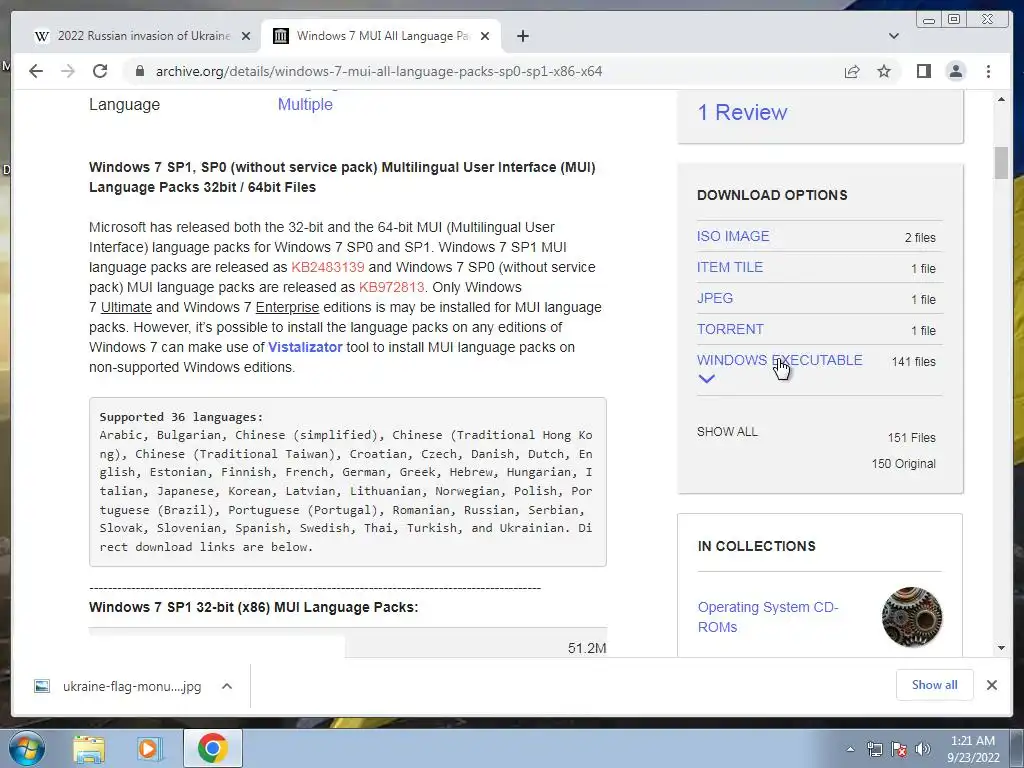Image resolution: width=1024 pixels, height=768 pixels.
Task: Click the 151 Files count text
Action: 911,438
